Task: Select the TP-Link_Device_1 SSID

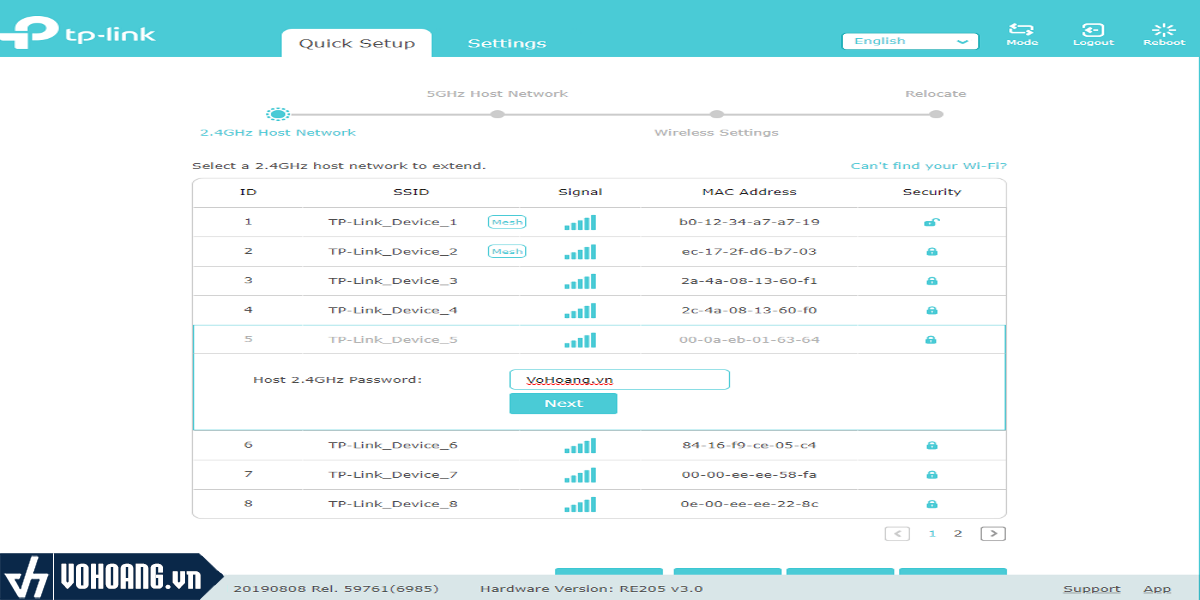Action: 393,222
